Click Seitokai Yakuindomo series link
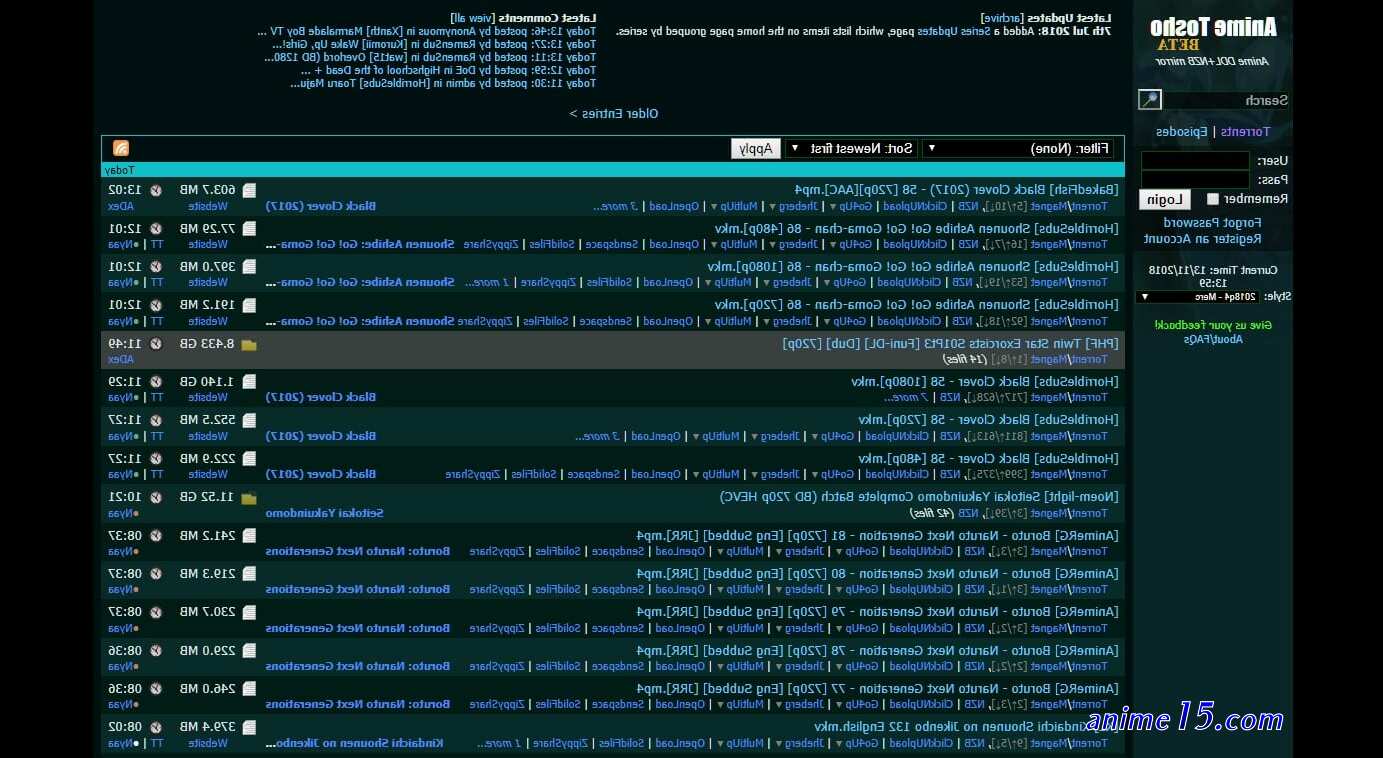Viewport: 1383px width, 758px height. (x=324, y=513)
